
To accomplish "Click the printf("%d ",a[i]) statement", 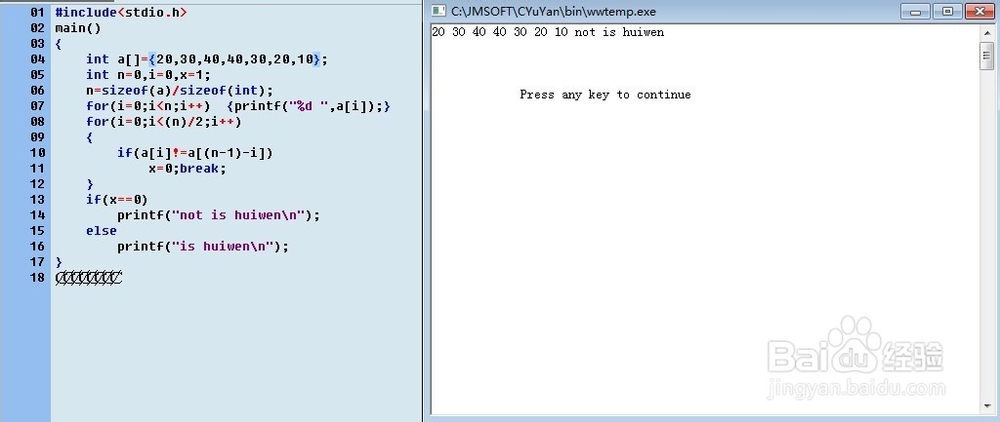I will pos(308,106).
